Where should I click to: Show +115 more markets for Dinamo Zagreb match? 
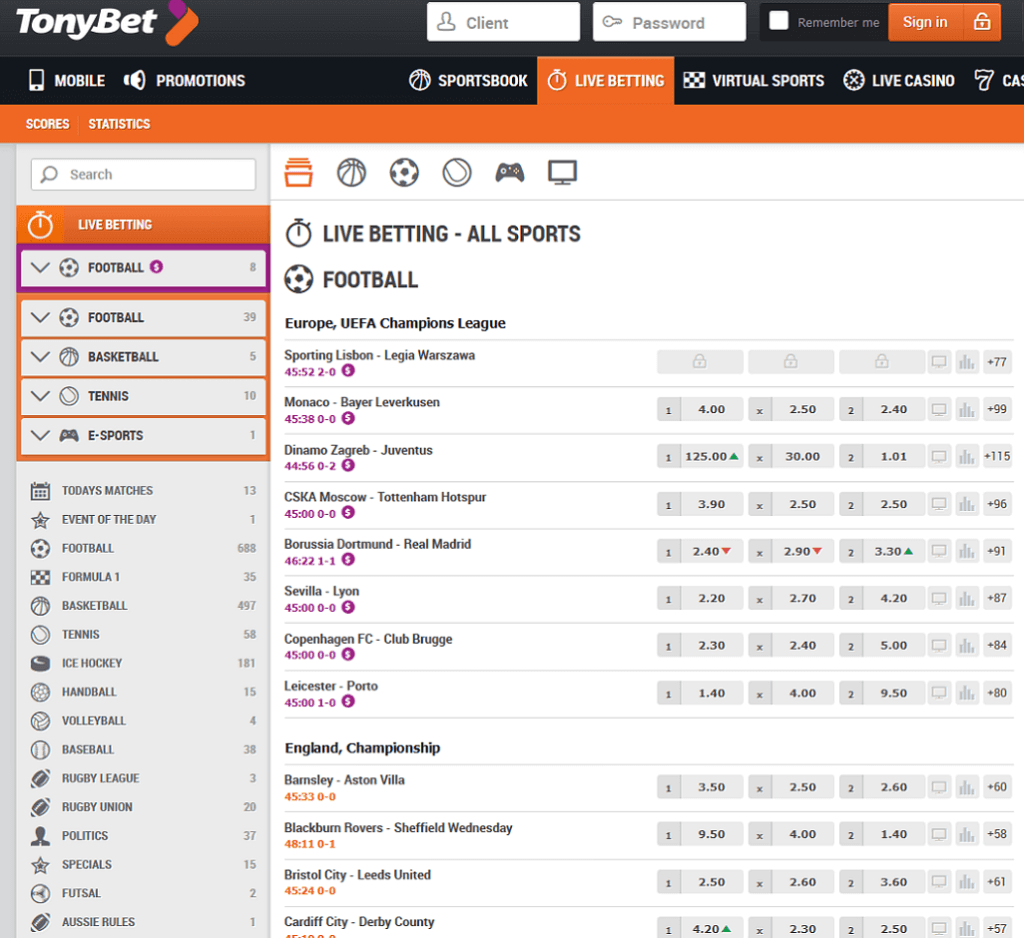[x=997, y=457]
